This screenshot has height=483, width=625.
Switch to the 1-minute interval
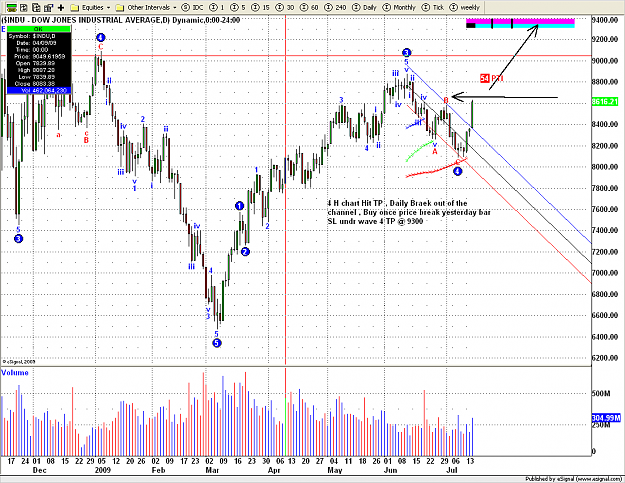(x=218, y=7)
